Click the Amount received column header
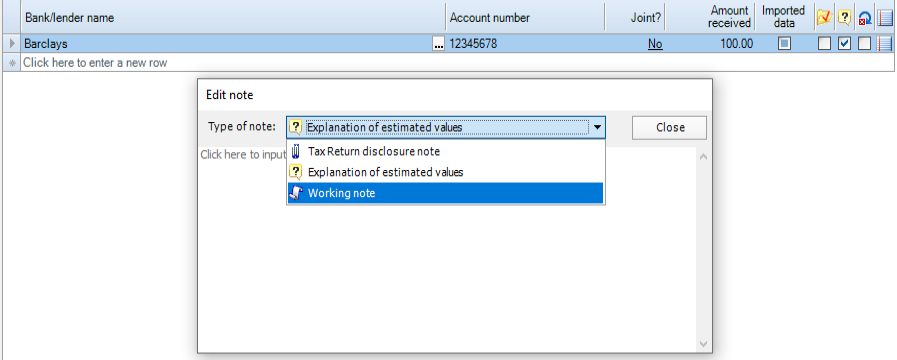Image resolution: width=897 pixels, height=360 pixels. [x=710, y=18]
